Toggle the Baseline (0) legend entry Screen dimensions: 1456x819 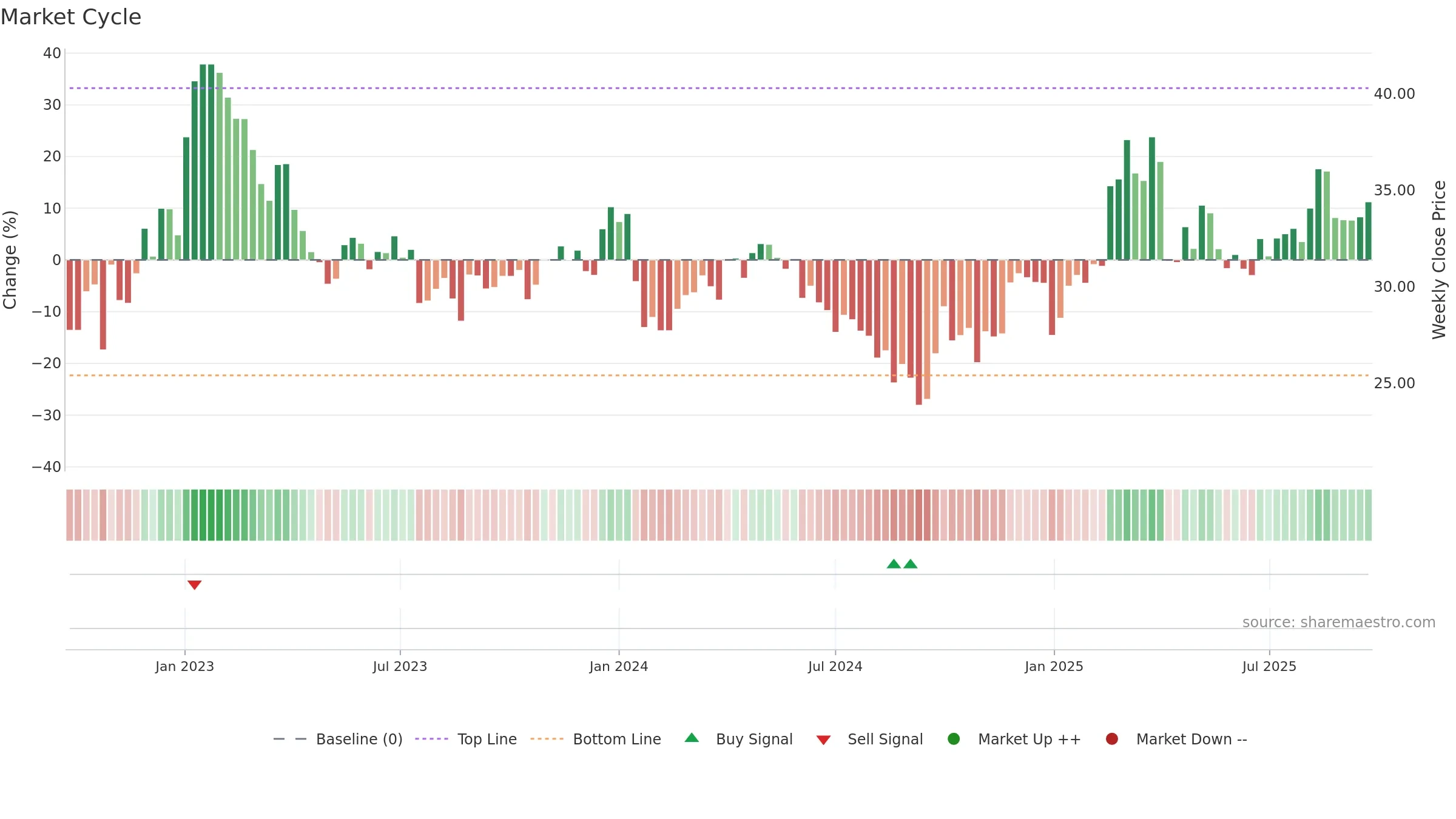tap(338, 739)
